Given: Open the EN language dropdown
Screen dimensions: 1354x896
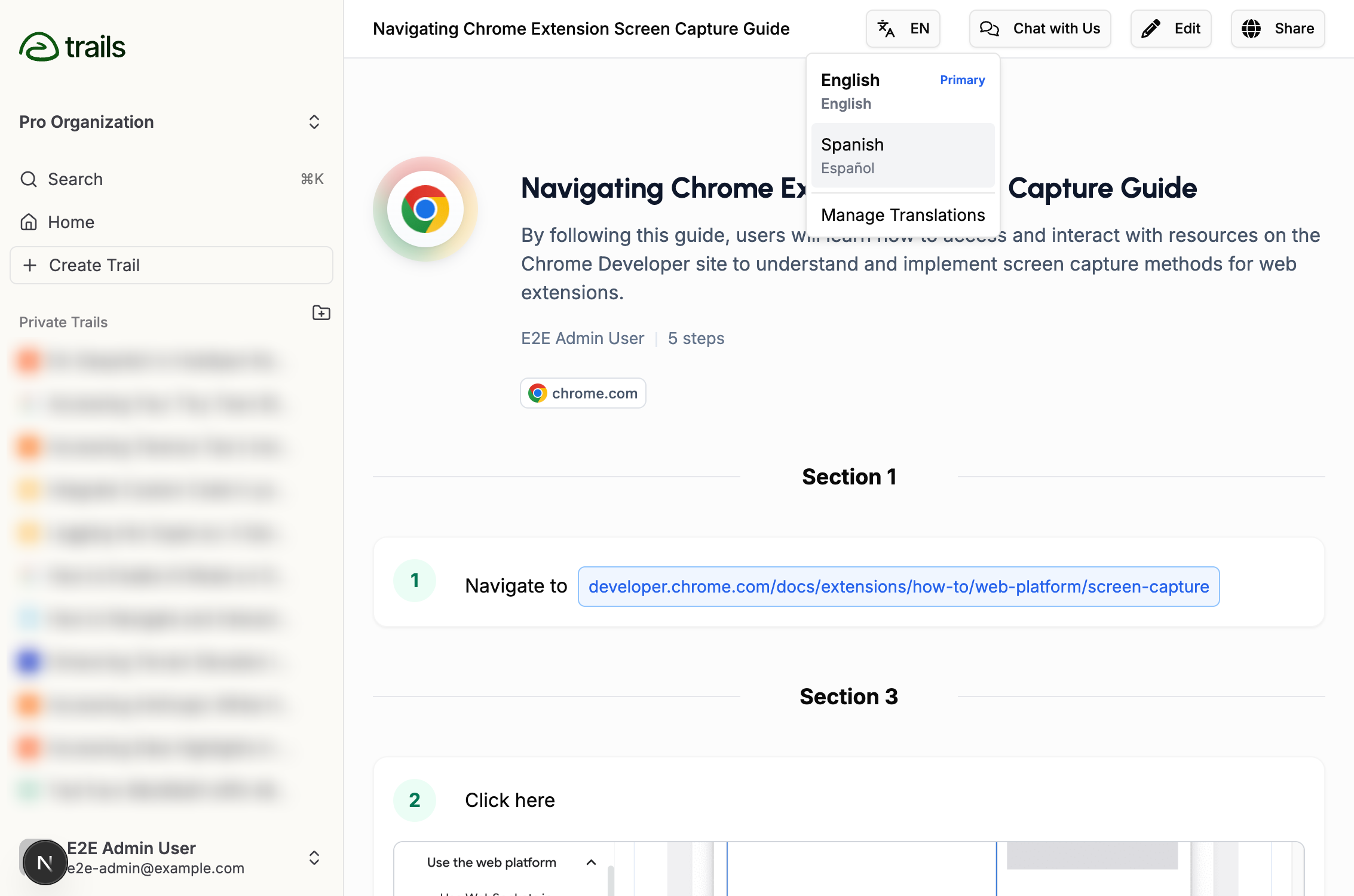Looking at the screenshot, I should click(903, 29).
